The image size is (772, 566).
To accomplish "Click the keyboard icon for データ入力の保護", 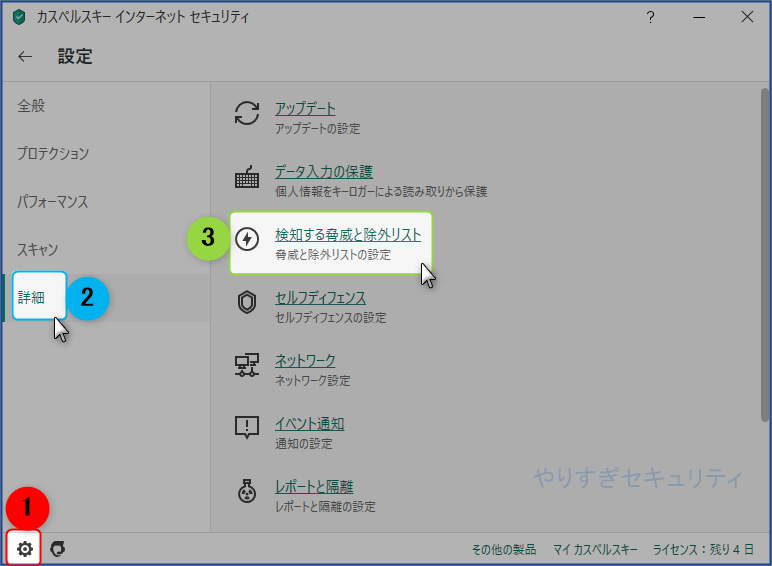I will click(247, 177).
